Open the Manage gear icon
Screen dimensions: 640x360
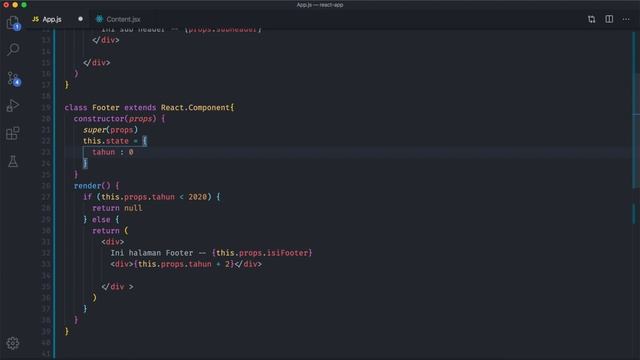(x=13, y=343)
